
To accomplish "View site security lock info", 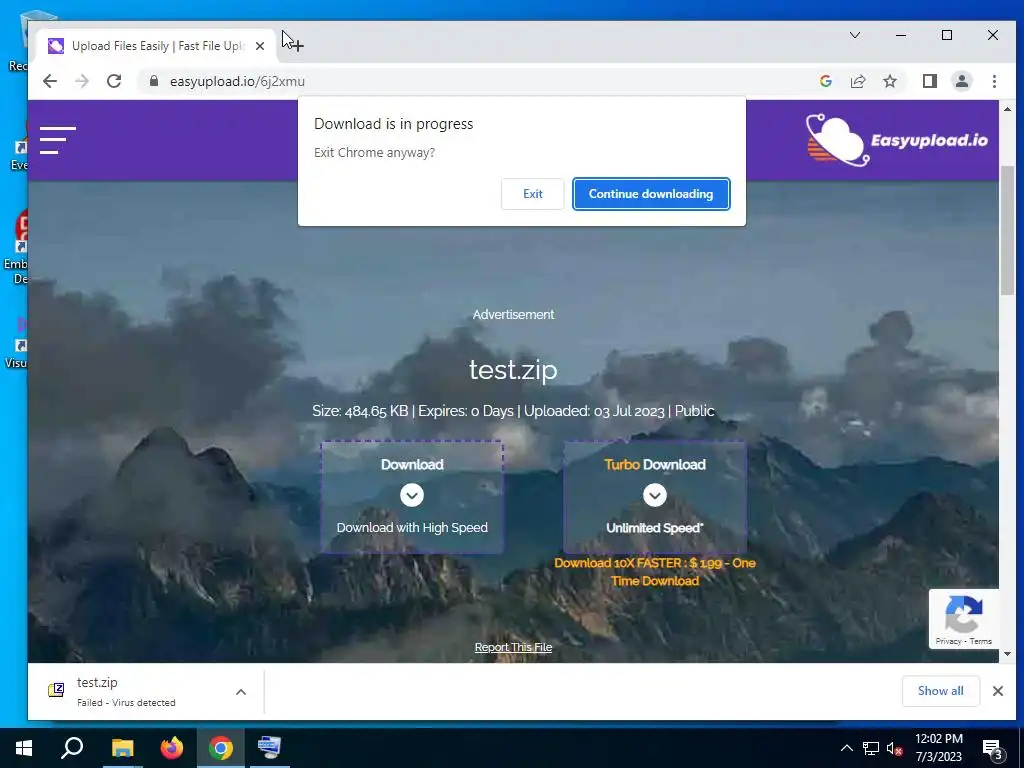I will coord(154,81).
